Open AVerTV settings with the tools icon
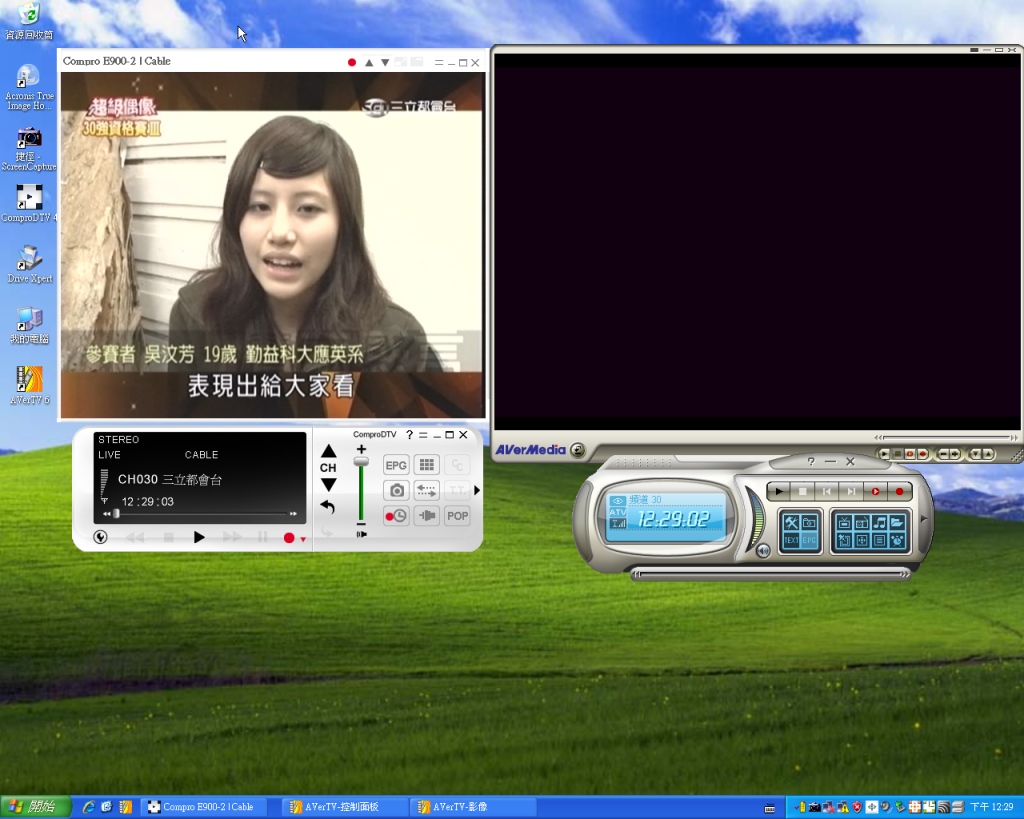The width and height of the screenshot is (1024, 819). 792,522
